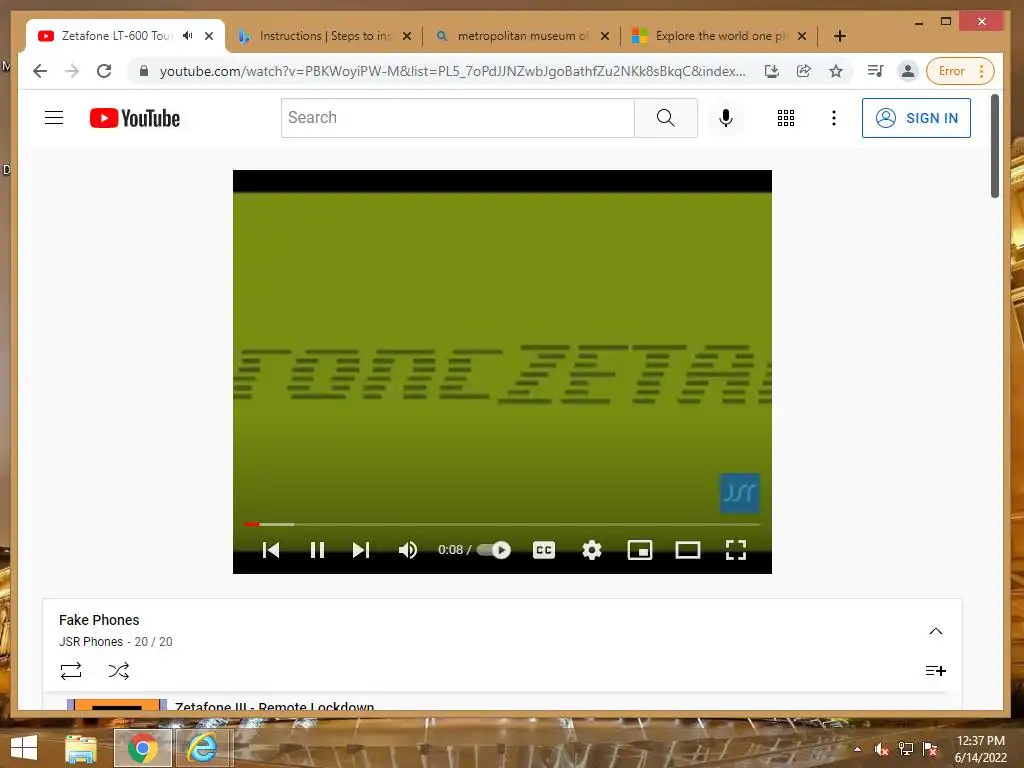Go back to the previous page
This screenshot has width=1024, height=768.
(x=40, y=71)
